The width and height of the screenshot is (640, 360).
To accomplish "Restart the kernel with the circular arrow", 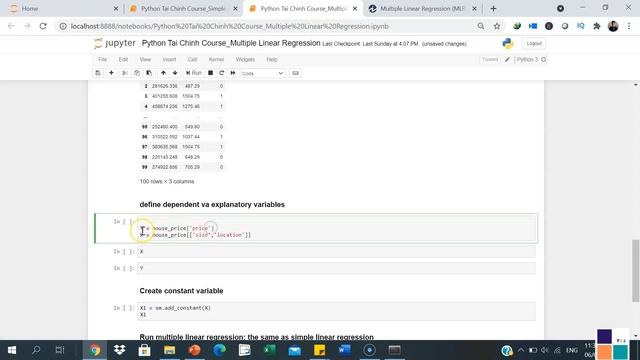I will pos(222,73).
